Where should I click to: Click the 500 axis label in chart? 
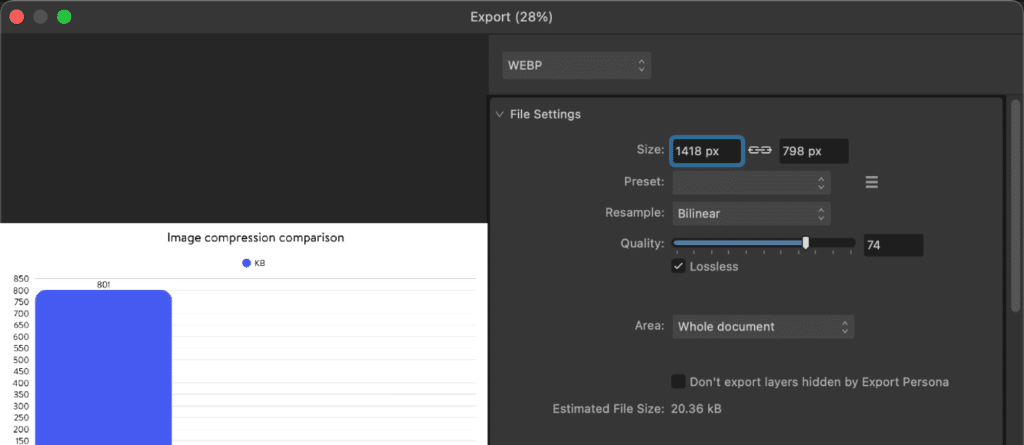21,360
